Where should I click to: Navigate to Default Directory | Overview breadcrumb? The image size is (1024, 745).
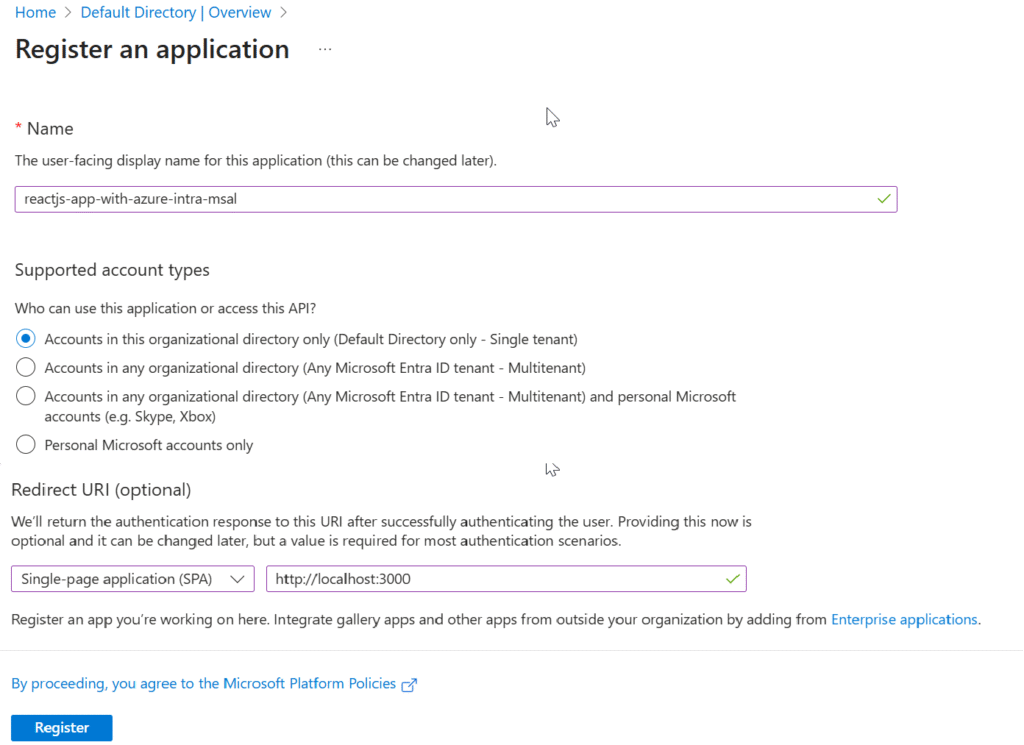click(x=176, y=13)
